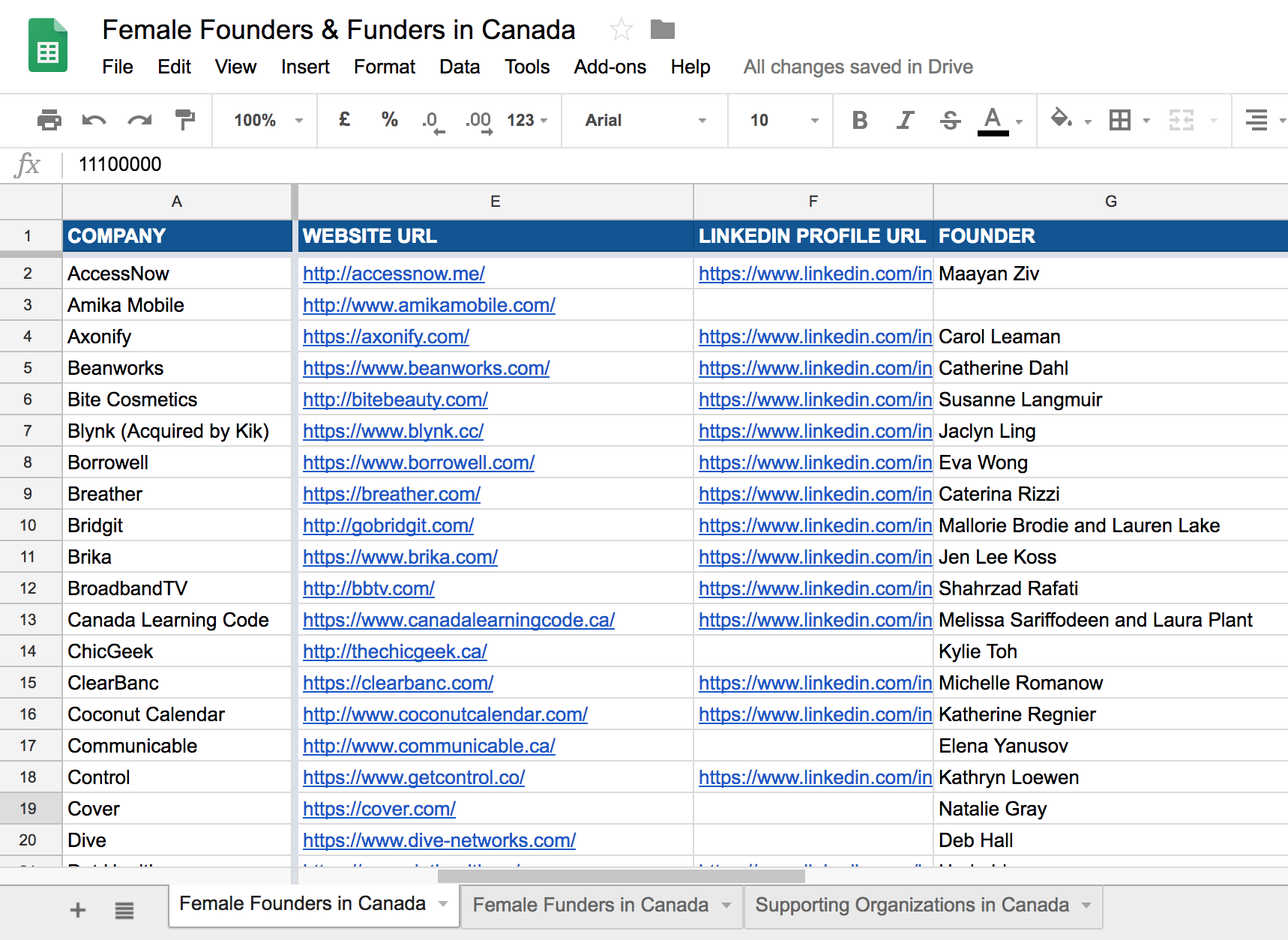Screen dimensions: 1288x940
Task: Open Female Funders in Canada tab dropdown
Action: (726, 906)
